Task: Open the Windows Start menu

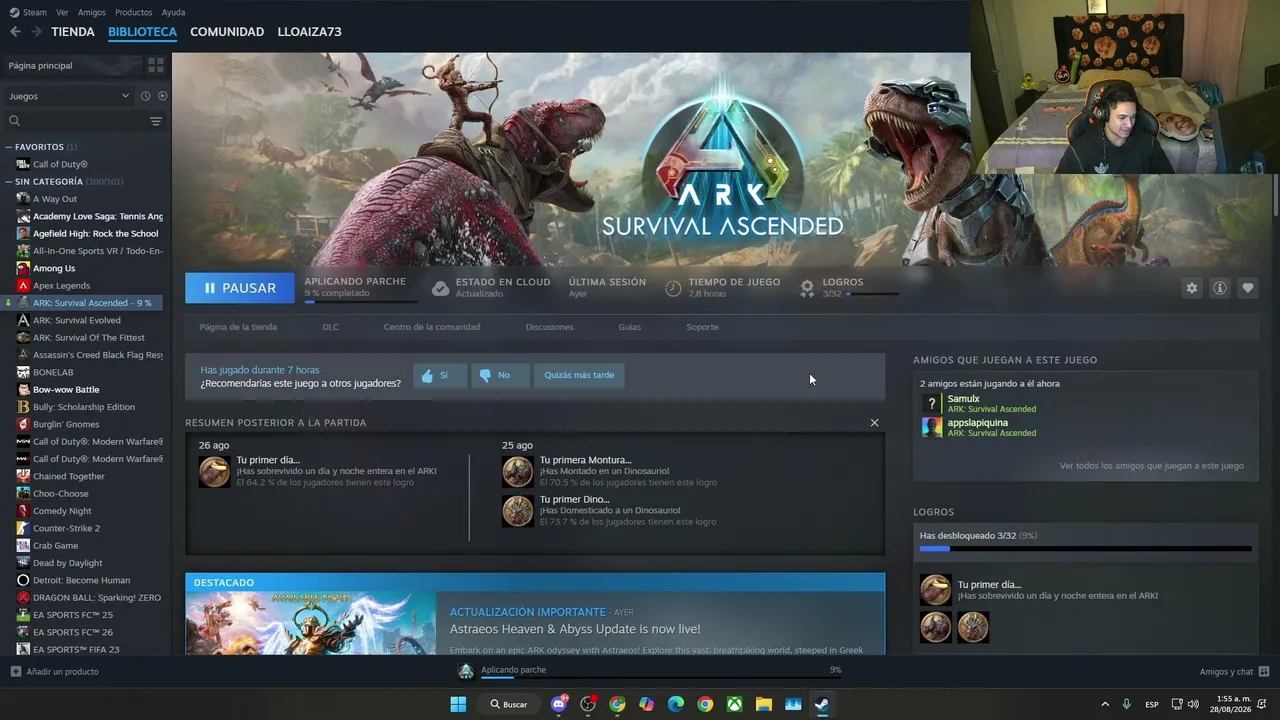Action: 458,704
